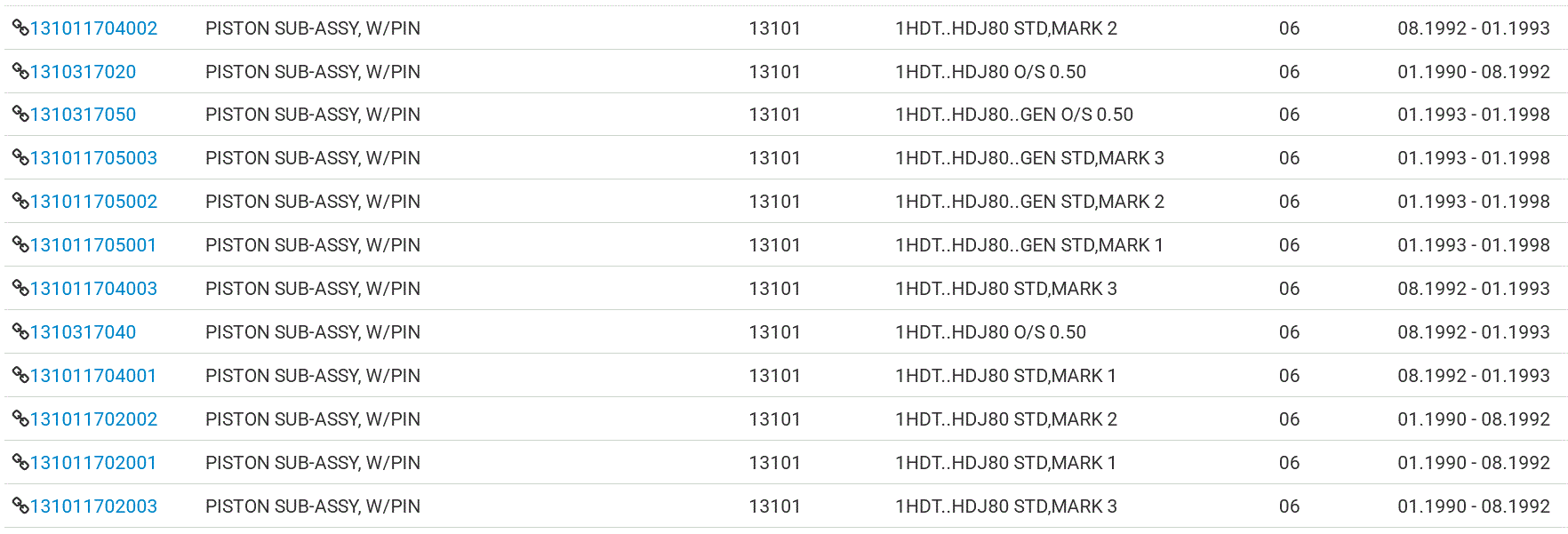This screenshot has height=534, width=1568.
Task: Follow the 131011702001 part link
Action: tap(93, 463)
